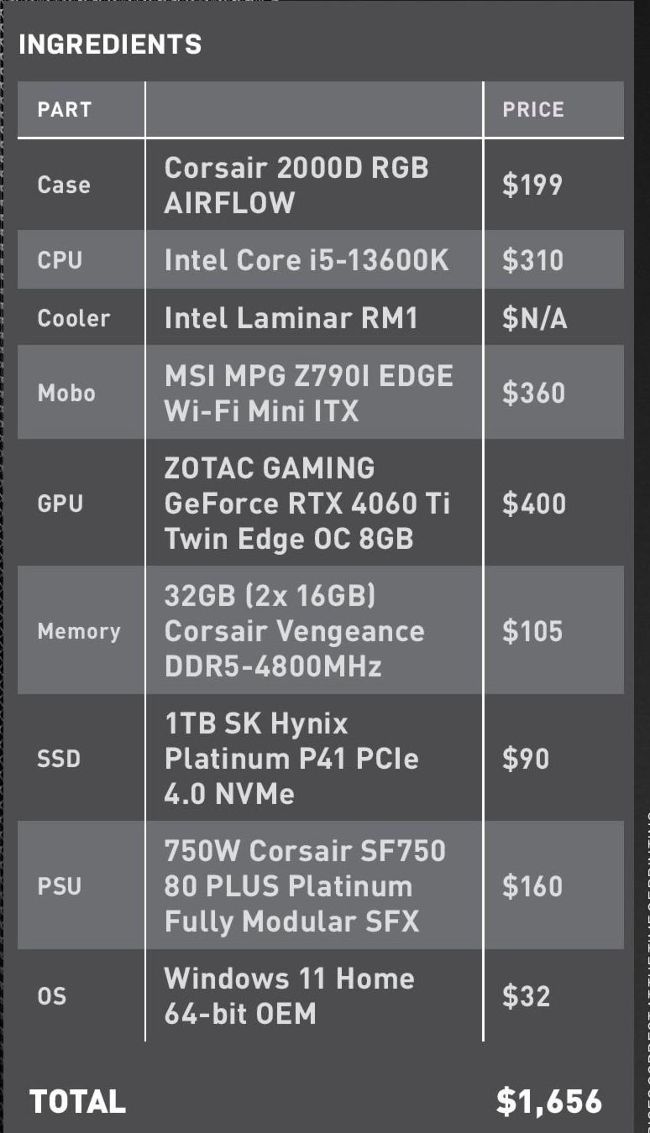Select the MSI MPG Z790I EDGE motherboard
Image resolution: width=650 pixels, height=1133 pixels.
[x=308, y=393]
